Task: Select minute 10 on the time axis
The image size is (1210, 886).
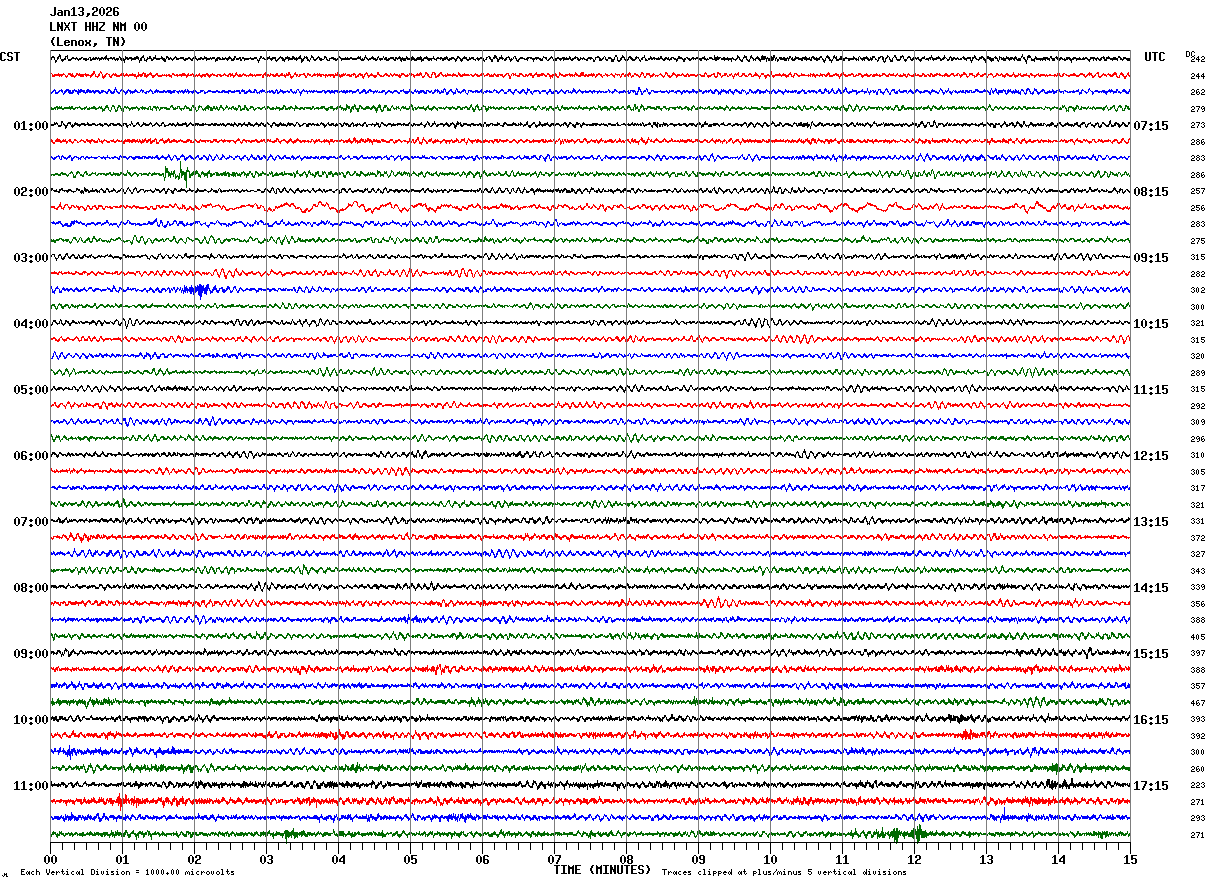Action: [x=770, y=859]
